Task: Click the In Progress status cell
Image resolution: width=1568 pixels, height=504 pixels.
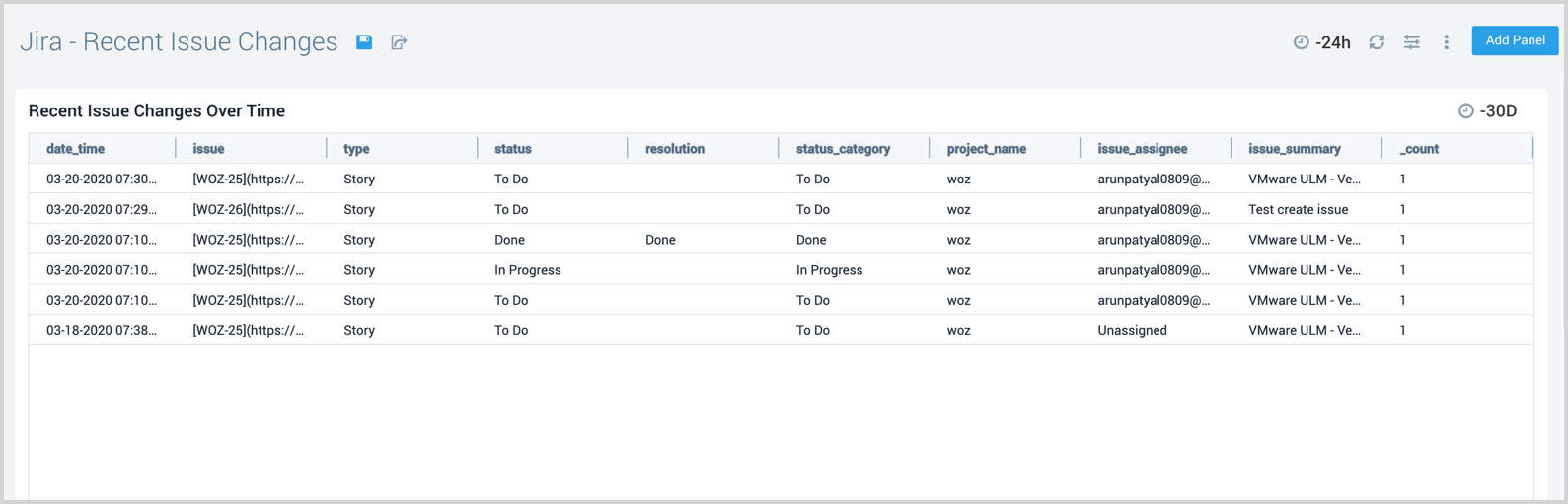Action: click(x=527, y=270)
